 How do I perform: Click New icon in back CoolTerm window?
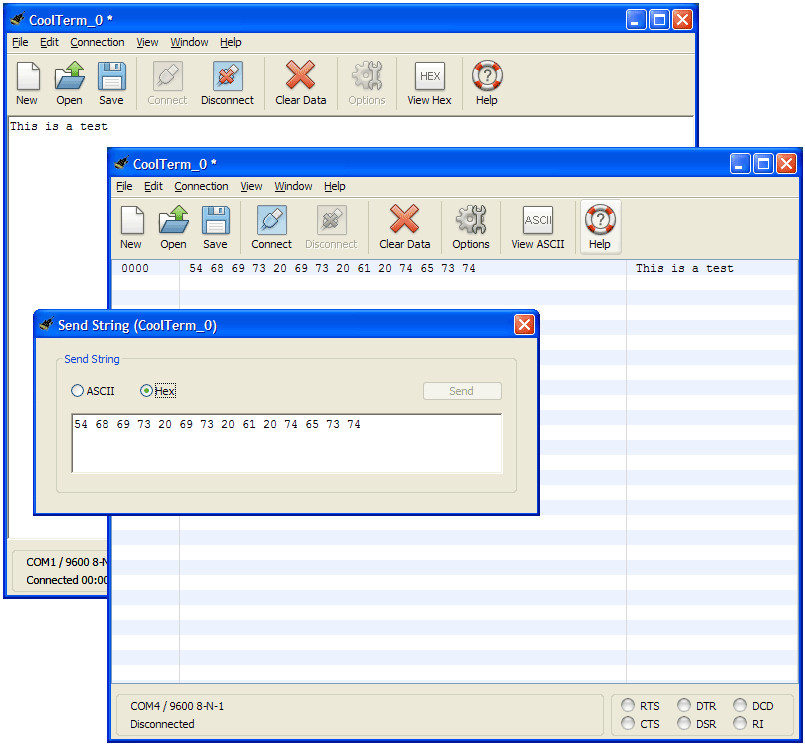tap(28, 76)
